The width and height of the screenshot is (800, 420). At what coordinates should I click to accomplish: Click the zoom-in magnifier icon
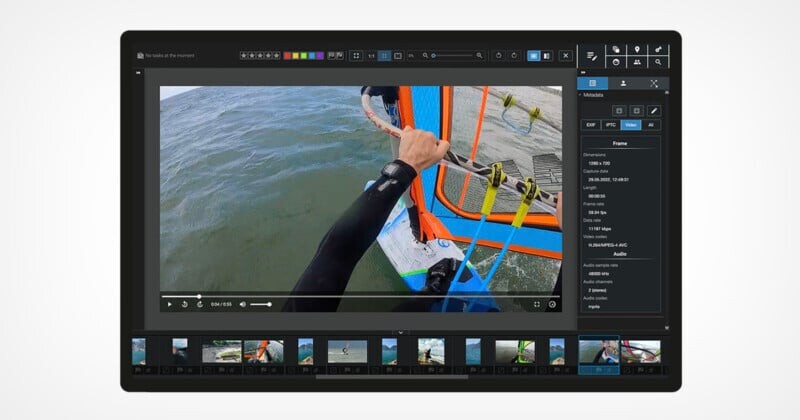click(480, 56)
